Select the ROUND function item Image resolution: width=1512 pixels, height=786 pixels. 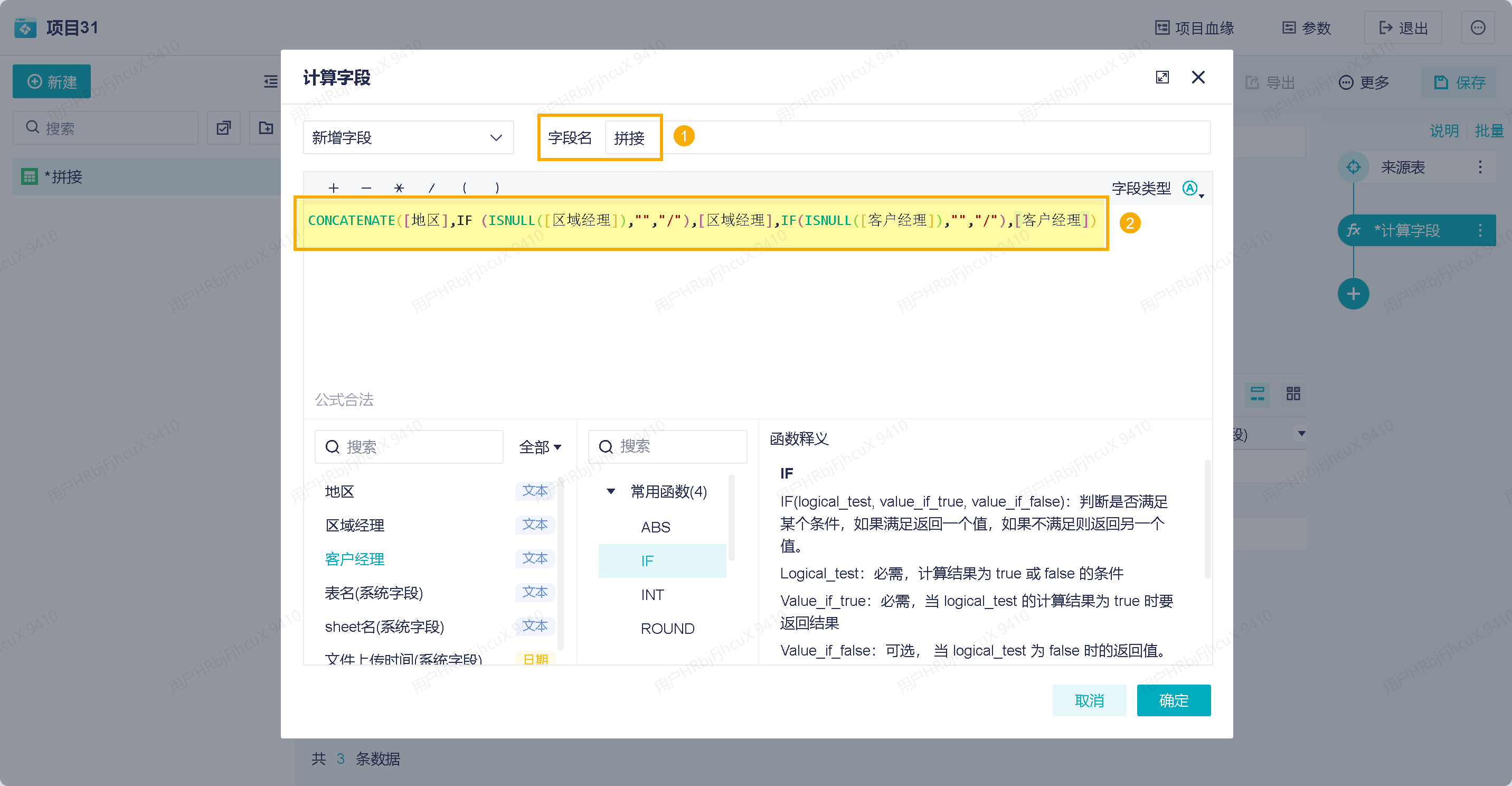point(667,629)
